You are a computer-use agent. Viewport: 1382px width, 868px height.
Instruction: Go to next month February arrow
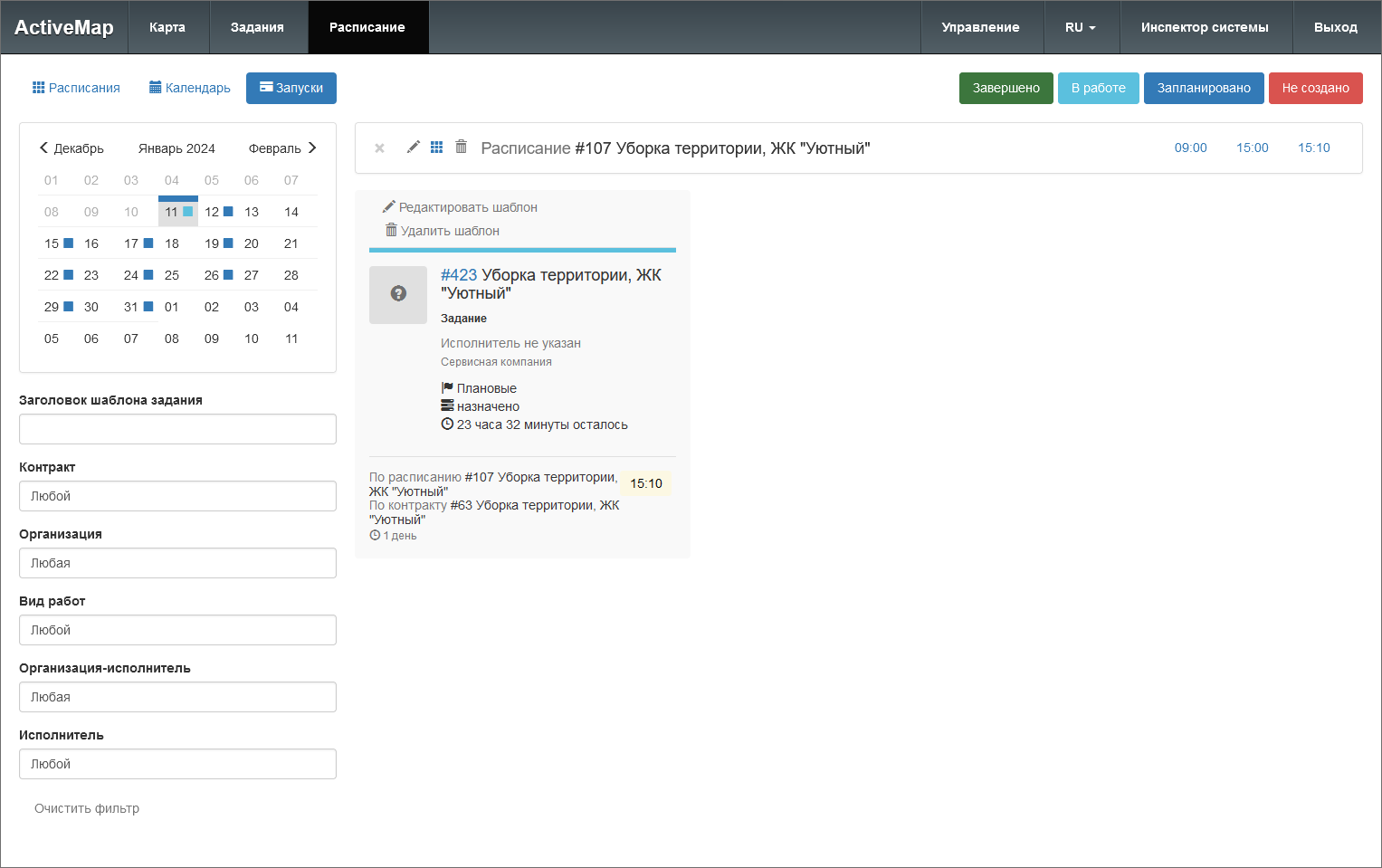pyautogui.click(x=312, y=148)
